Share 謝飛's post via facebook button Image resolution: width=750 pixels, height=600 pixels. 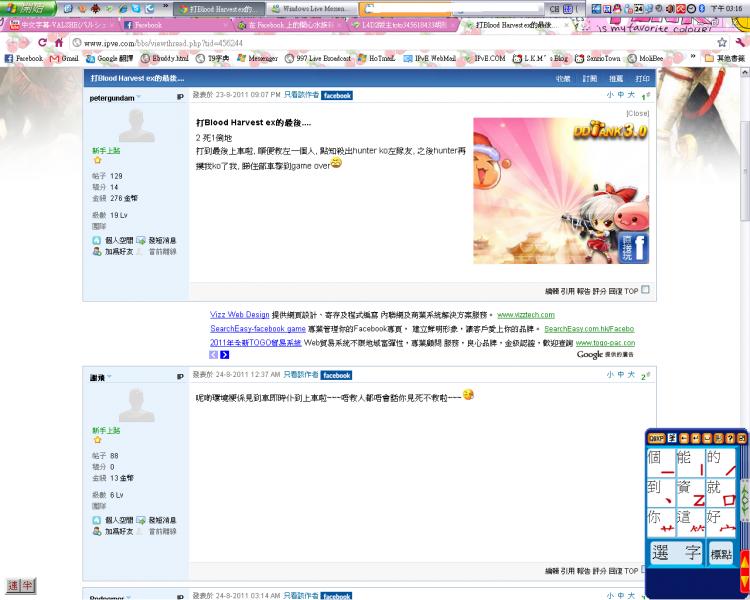336,375
